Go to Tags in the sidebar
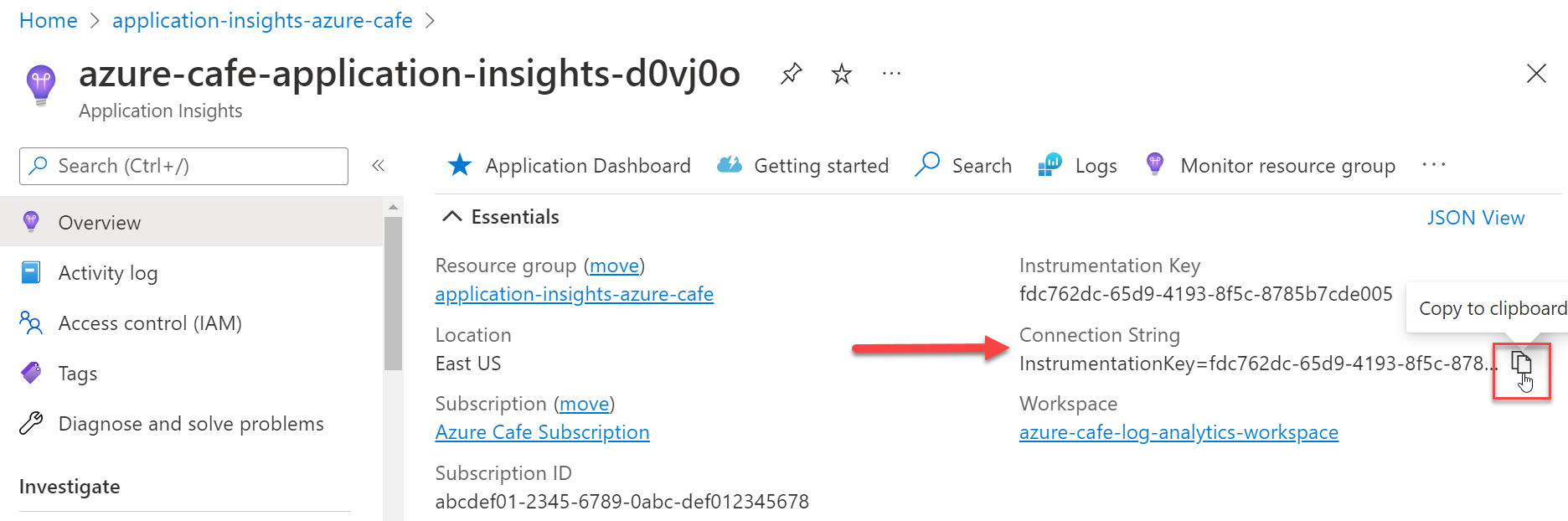 click(x=77, y=374)
